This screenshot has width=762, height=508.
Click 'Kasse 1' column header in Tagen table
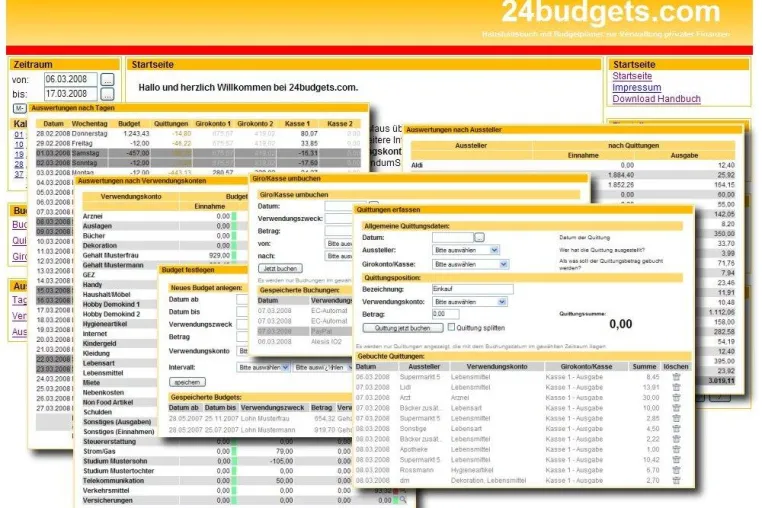297,123
